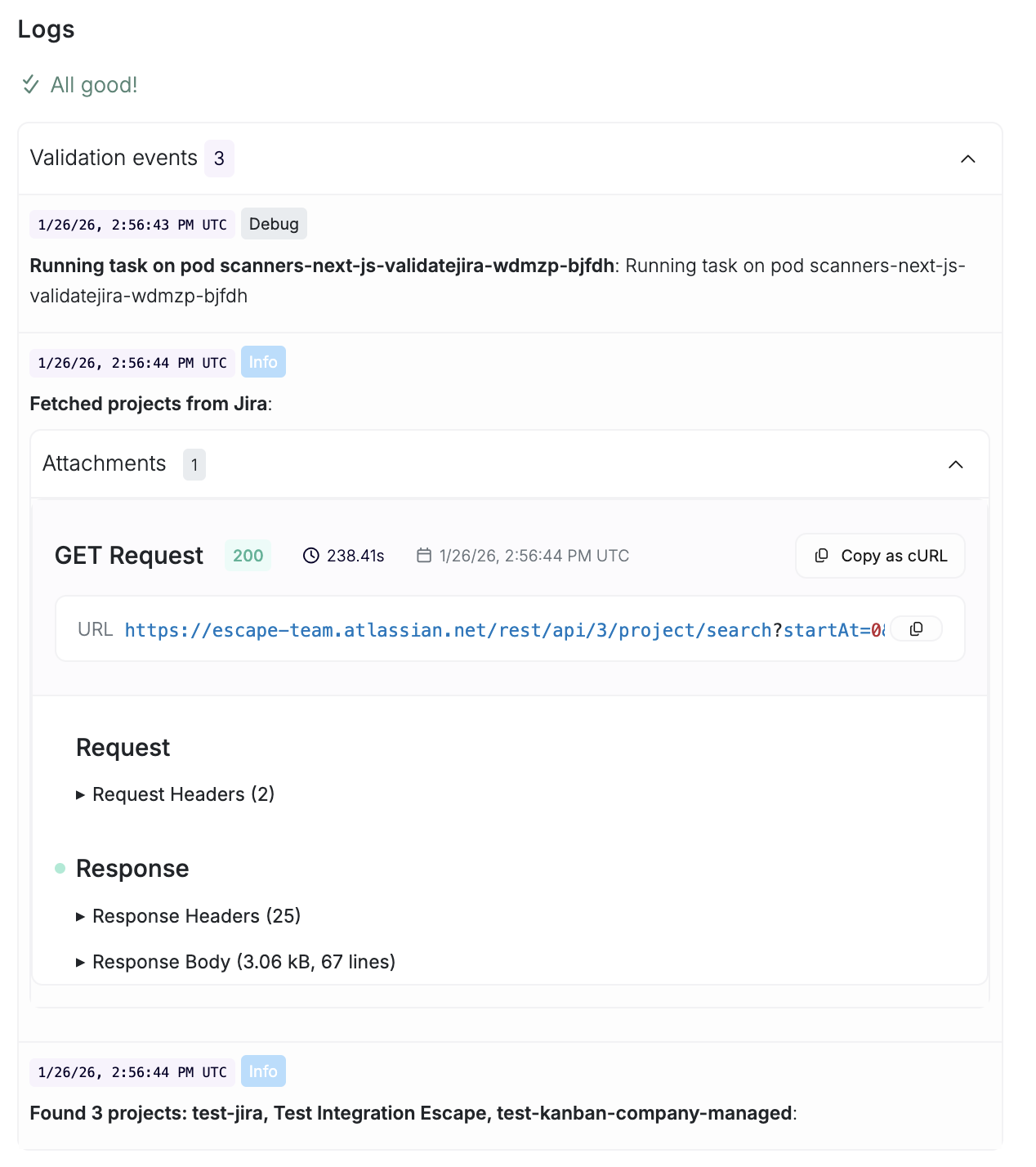The width and height of the screenshot is (1036, 1167).
Task: Click the Info badge on the Fetched projects entry
Action: (x=263, y=361)
